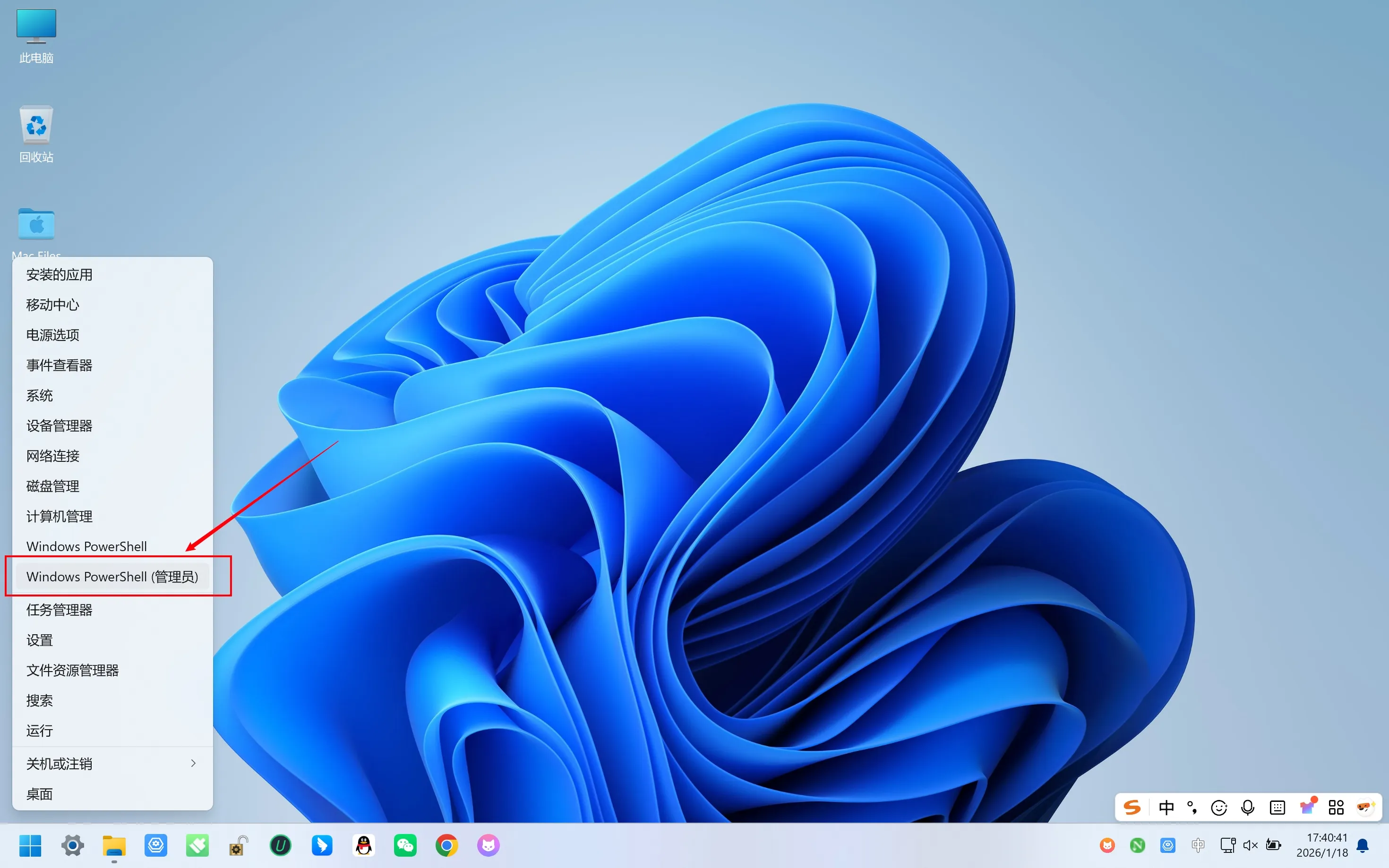Open notification bell in tray
The image size is (1389, 868).
[x=1363, y=845]
